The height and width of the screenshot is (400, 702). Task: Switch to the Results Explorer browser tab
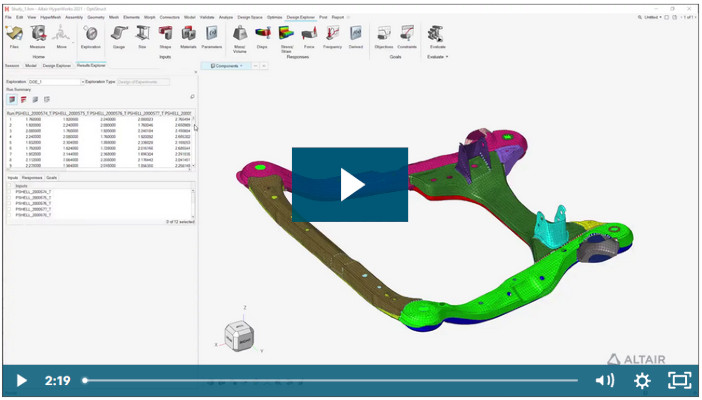tap(91, 65)
